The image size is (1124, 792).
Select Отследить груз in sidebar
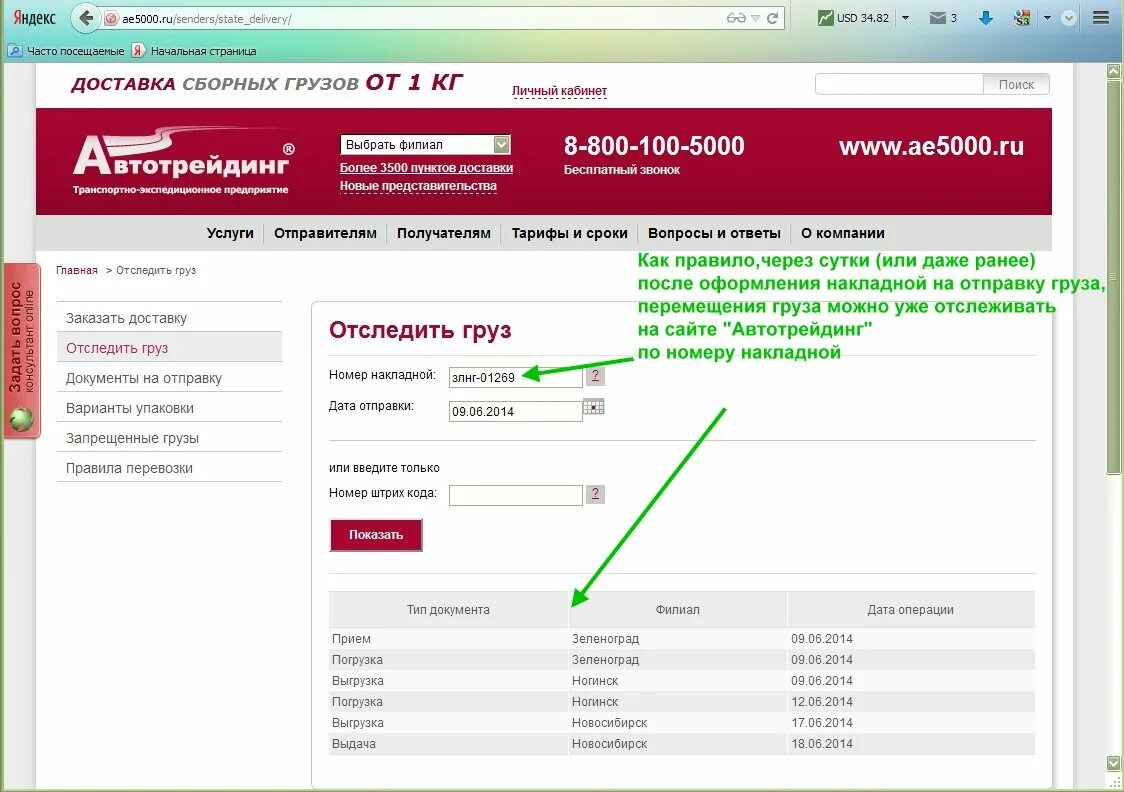[x=169, y=348]
